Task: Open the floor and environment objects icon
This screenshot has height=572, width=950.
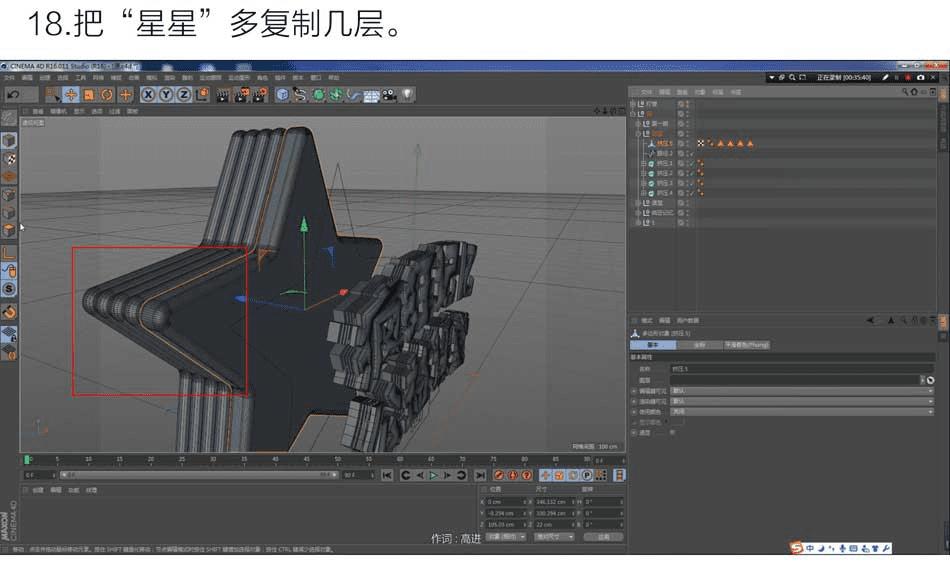Action: pos(371,95)
